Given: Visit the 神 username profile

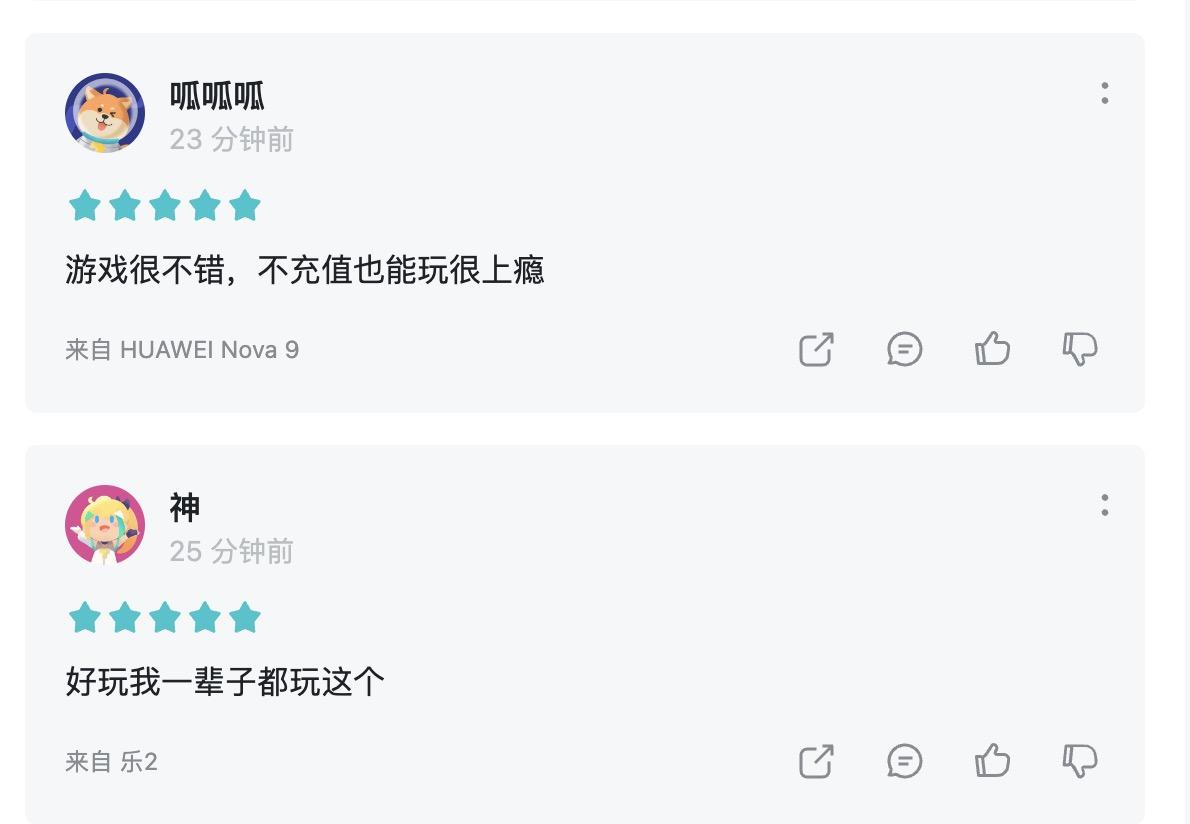Looking at the screenshot, I should [185, 508].
